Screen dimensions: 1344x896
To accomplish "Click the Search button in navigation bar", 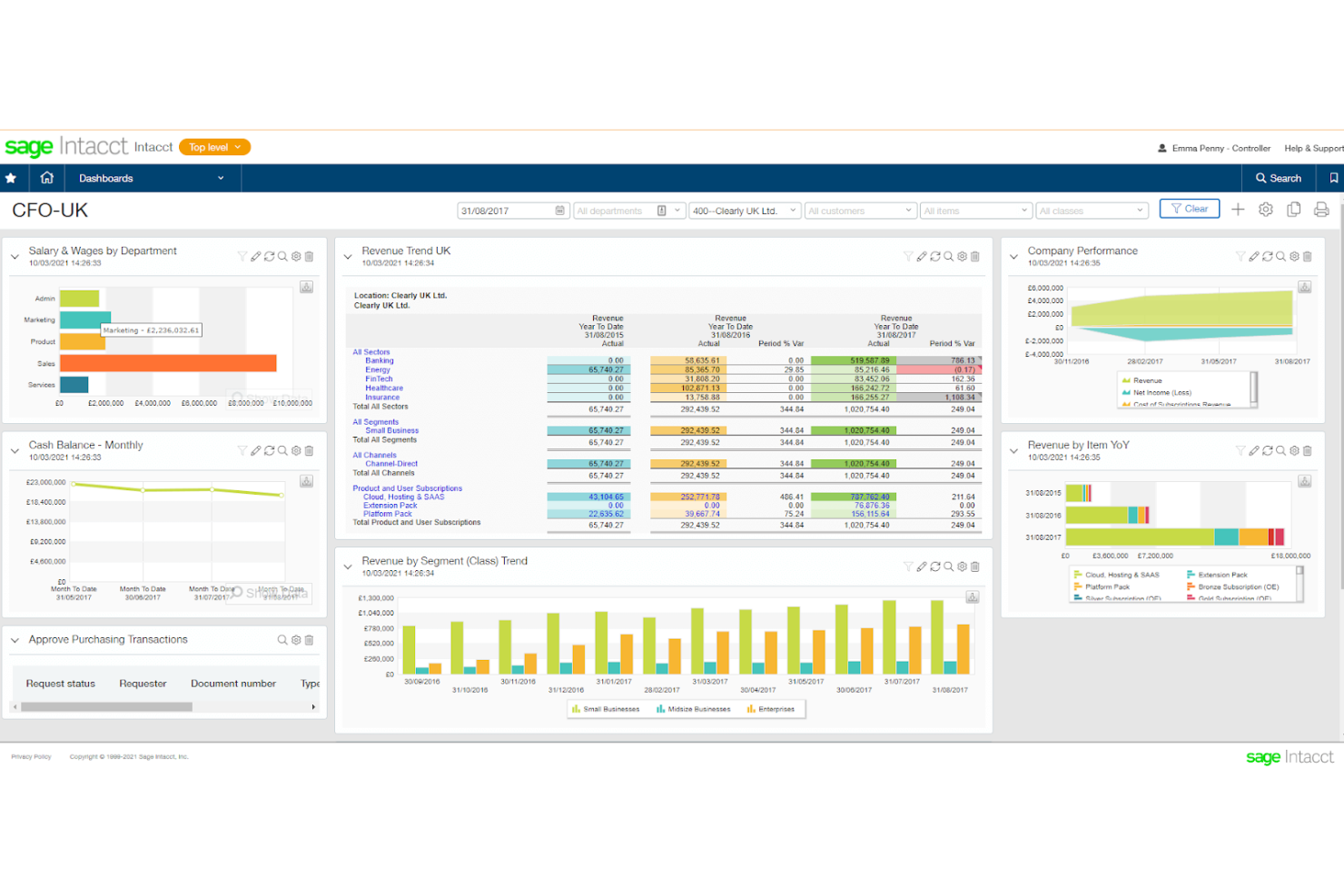I will [x=1278, y=178].
